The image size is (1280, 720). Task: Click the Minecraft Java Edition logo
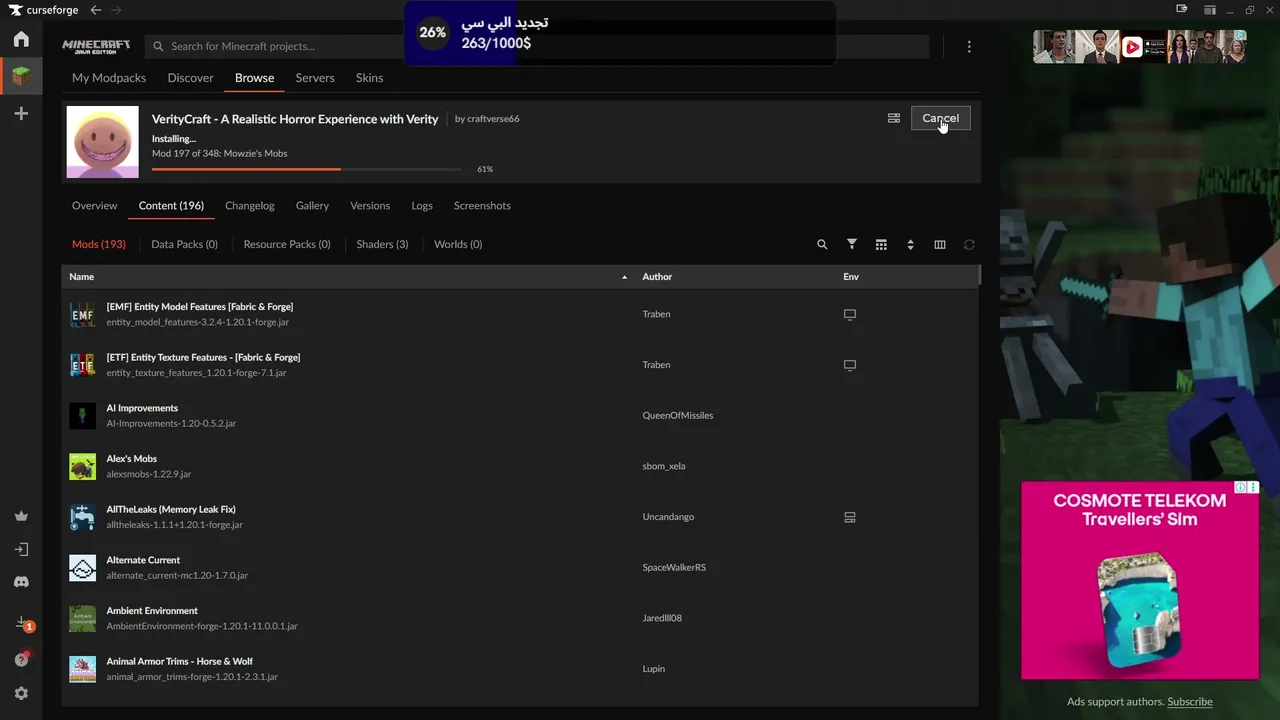click(96, 46)
